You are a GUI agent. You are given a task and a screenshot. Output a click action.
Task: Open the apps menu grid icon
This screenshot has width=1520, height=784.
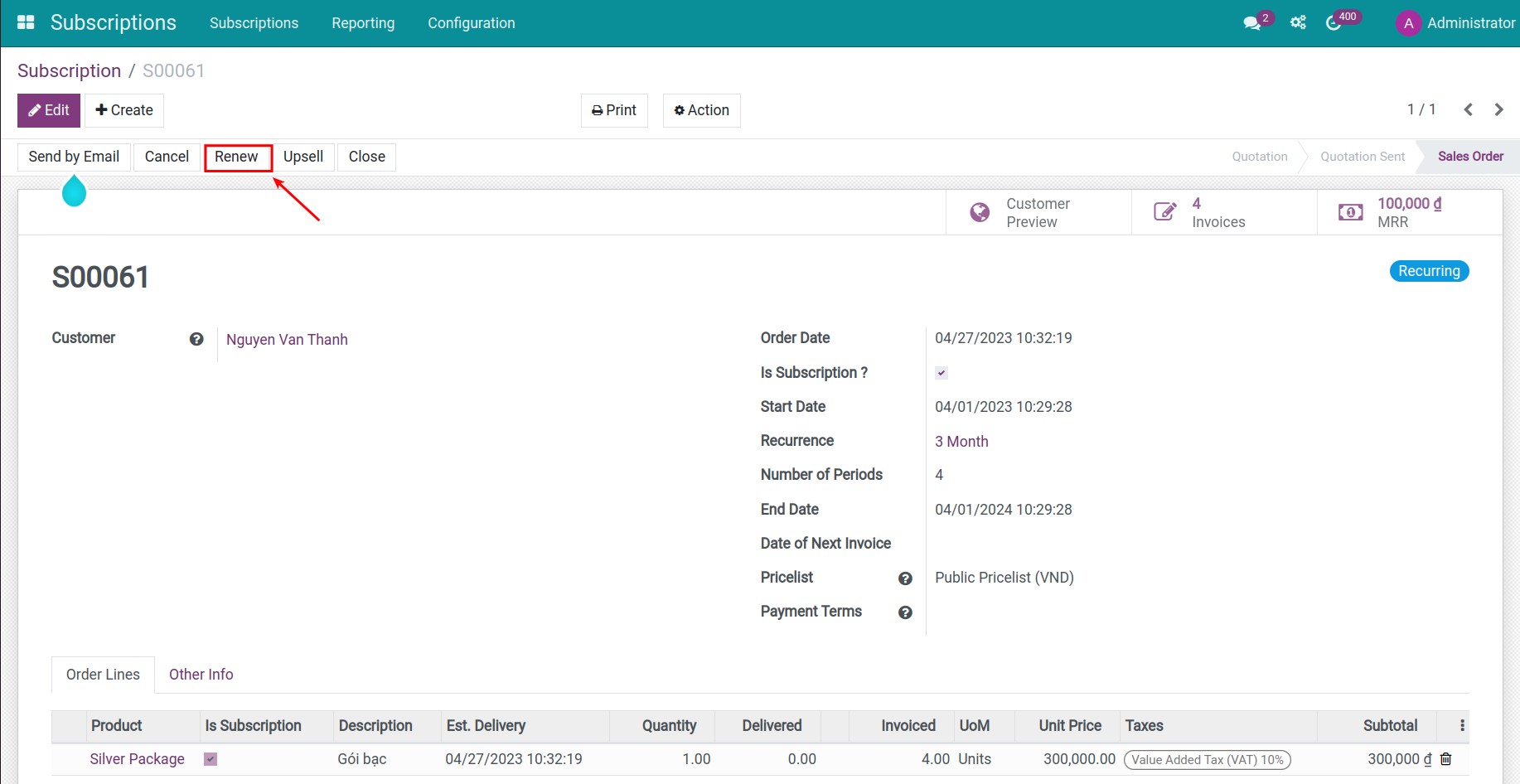tap(25, 21)
